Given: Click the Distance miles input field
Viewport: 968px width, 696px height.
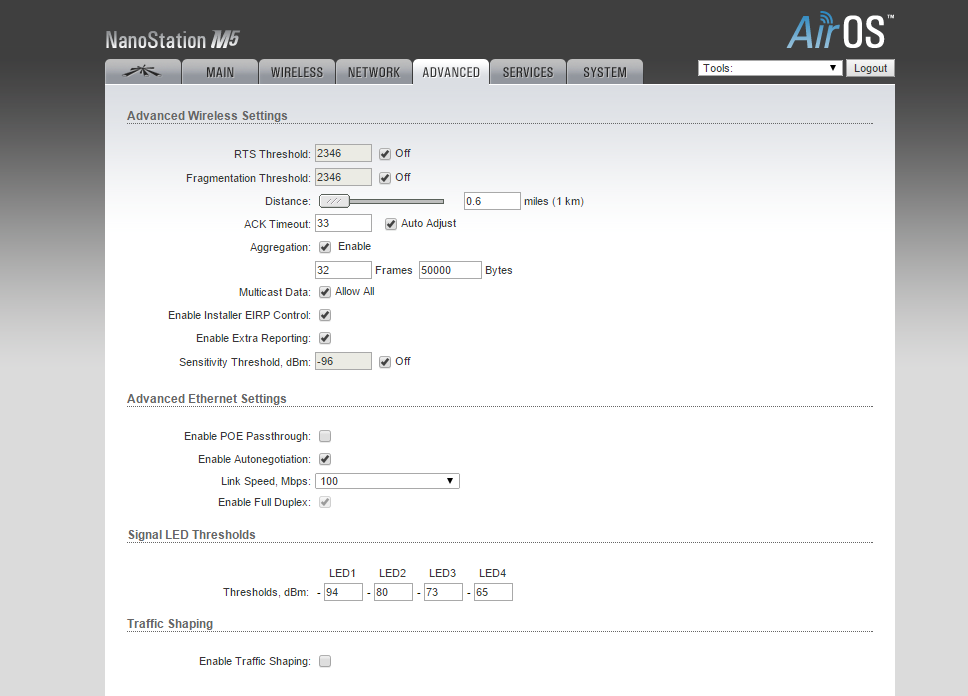Looking at the screenshot, I should pyautogui.click(x=492, y=201).
